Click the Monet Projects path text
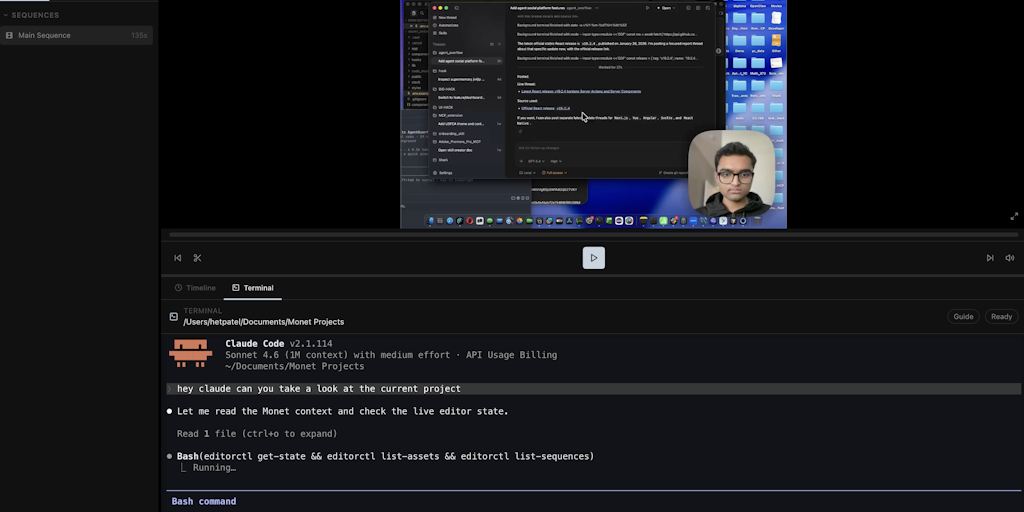 [x=264, y=322]
